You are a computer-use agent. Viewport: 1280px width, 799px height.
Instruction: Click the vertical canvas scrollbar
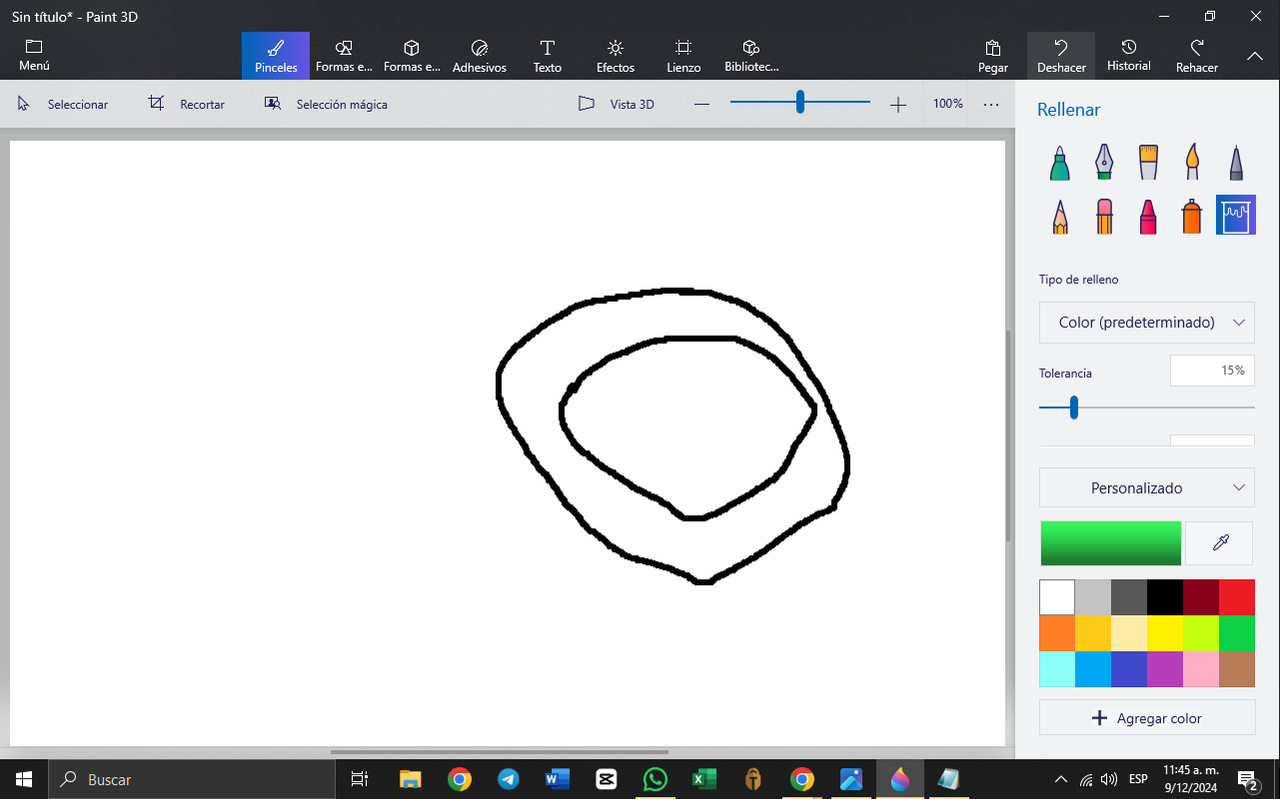click(1009, 435)
